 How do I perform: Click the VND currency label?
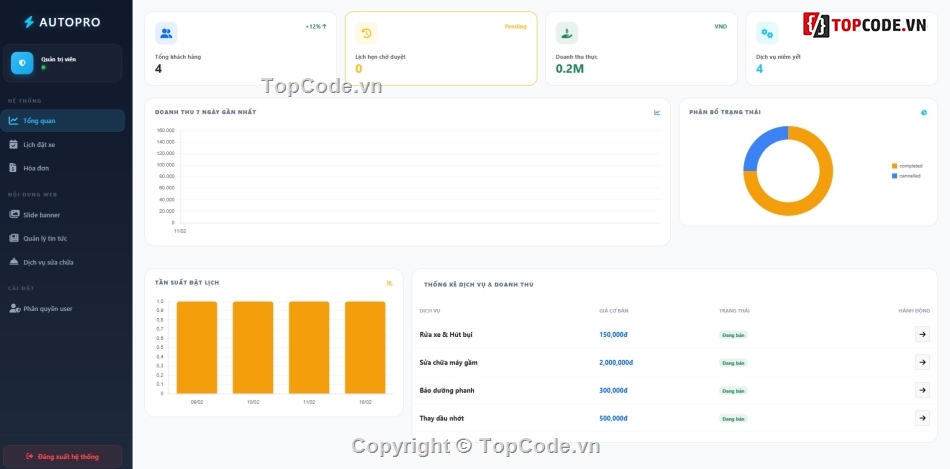[720, 27]
